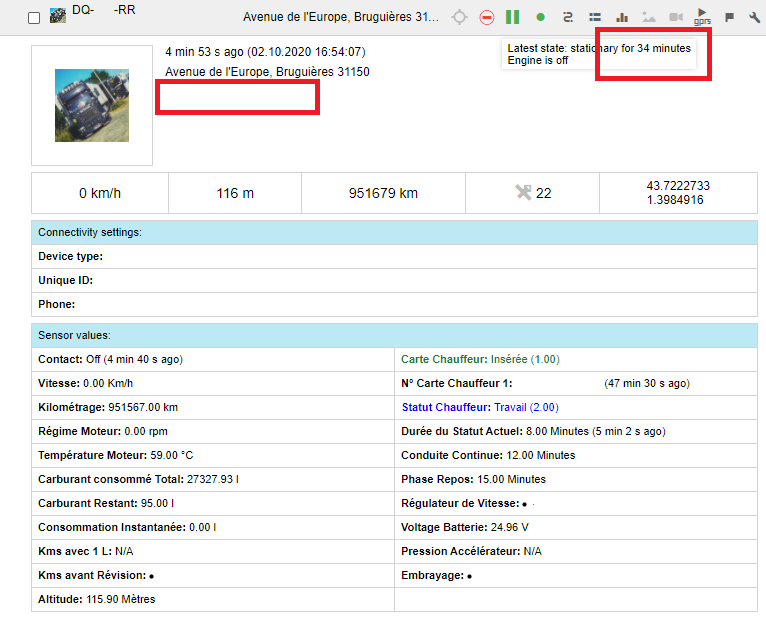Viewport: 766px width, 617px height.
Task: Click the track route icon
Action: coord(568,17)
